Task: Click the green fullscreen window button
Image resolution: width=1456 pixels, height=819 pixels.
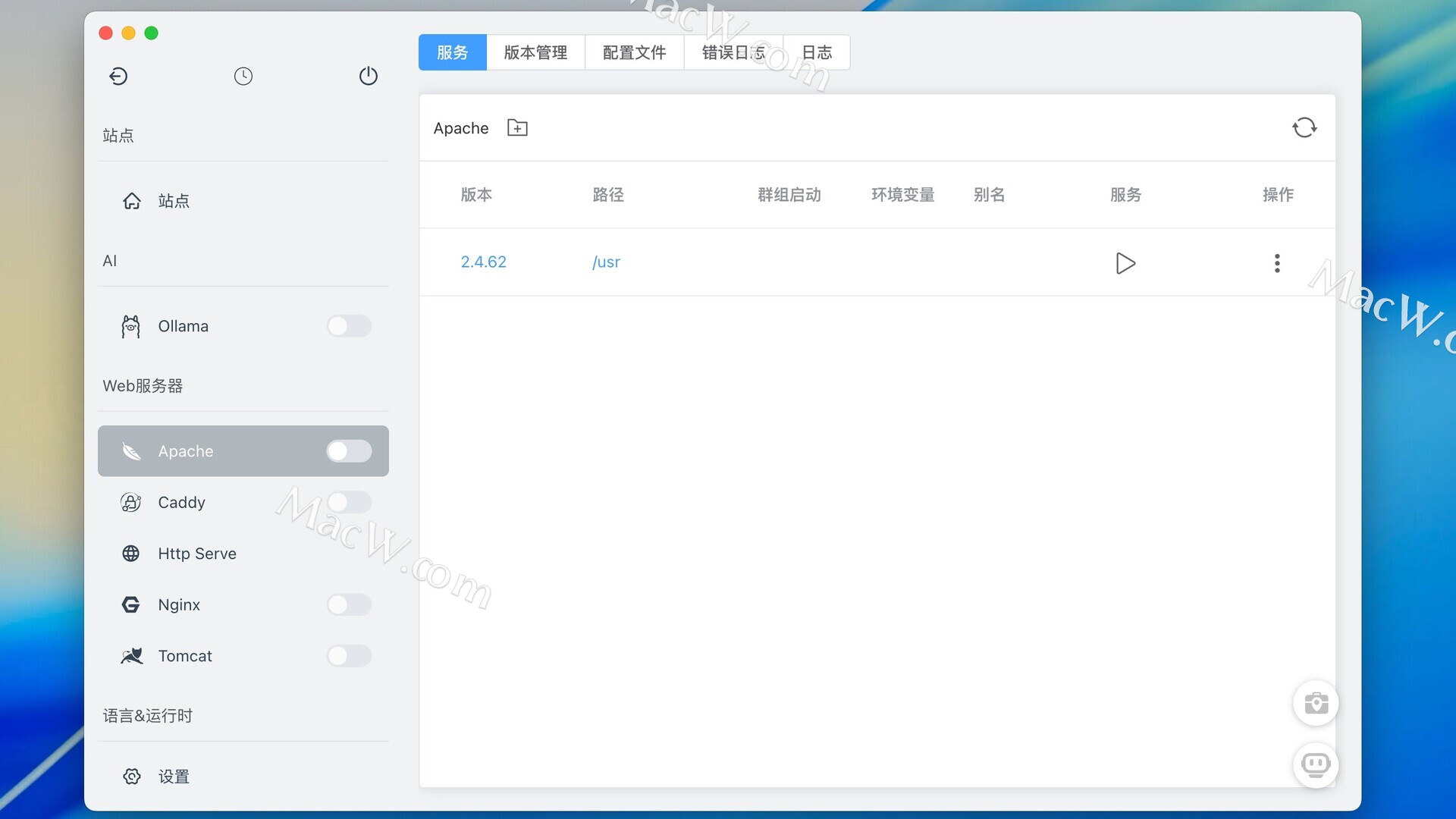Action: click(x=152, y=33)
